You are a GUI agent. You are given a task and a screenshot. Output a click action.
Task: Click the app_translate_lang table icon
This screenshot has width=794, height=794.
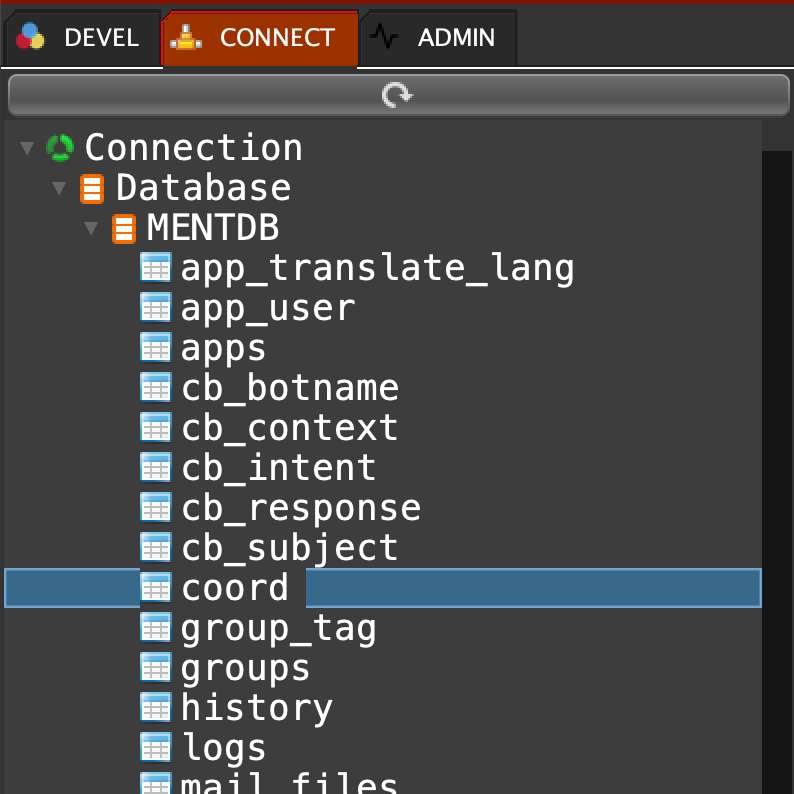tap(155, 268)
